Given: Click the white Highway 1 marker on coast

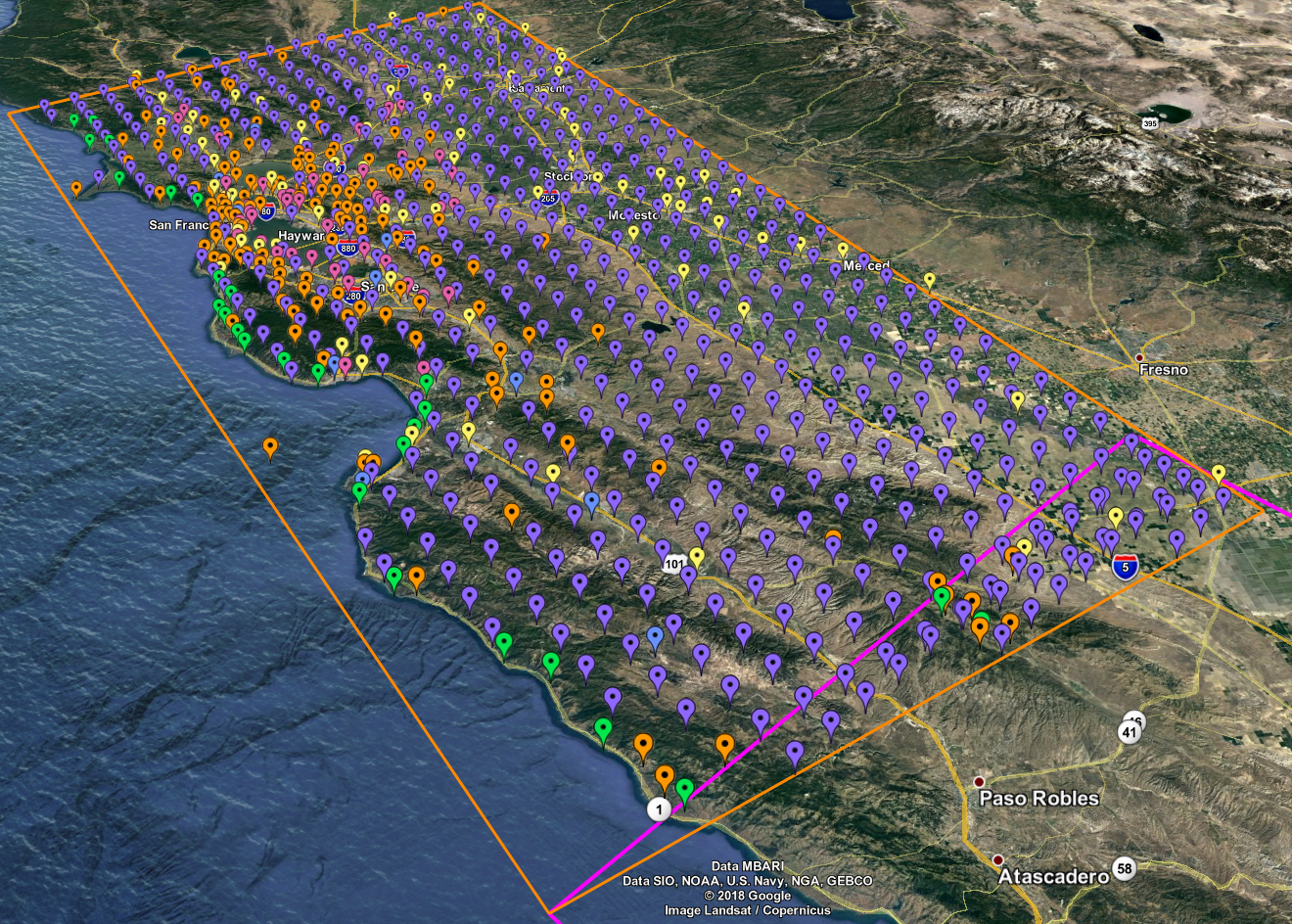Looking at the screenshot, I should (x=660, y=809).
